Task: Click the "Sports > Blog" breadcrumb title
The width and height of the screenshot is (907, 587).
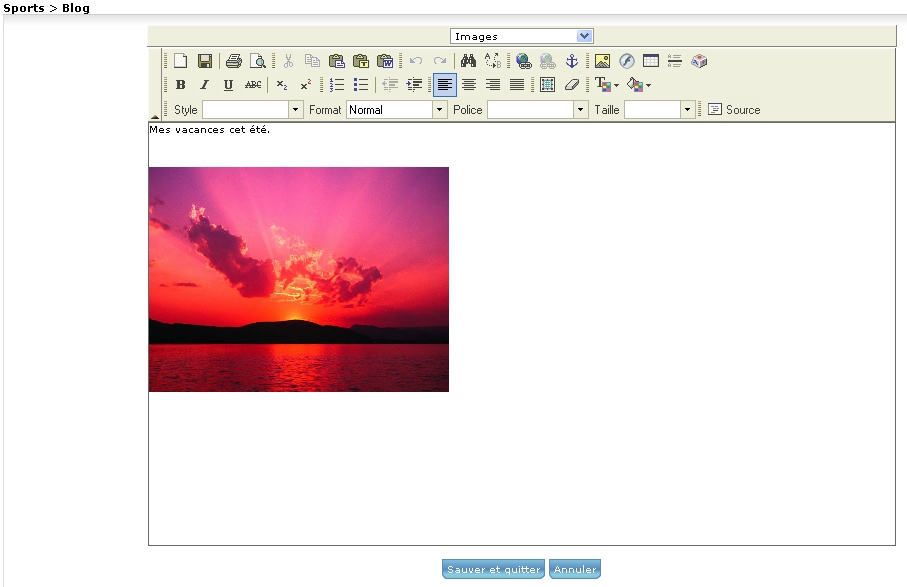Action: 46,8
